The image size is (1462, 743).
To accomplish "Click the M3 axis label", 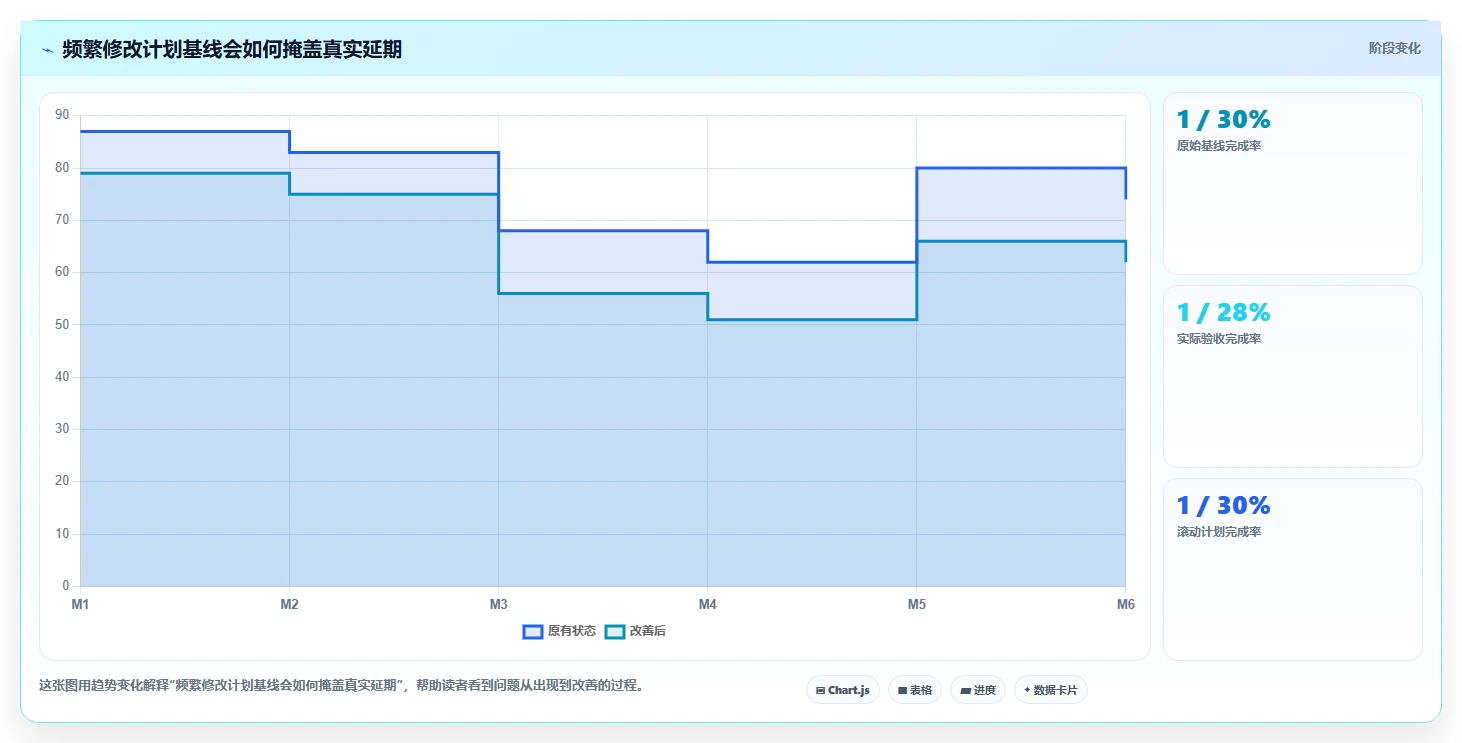I will (x=498, y=604).
